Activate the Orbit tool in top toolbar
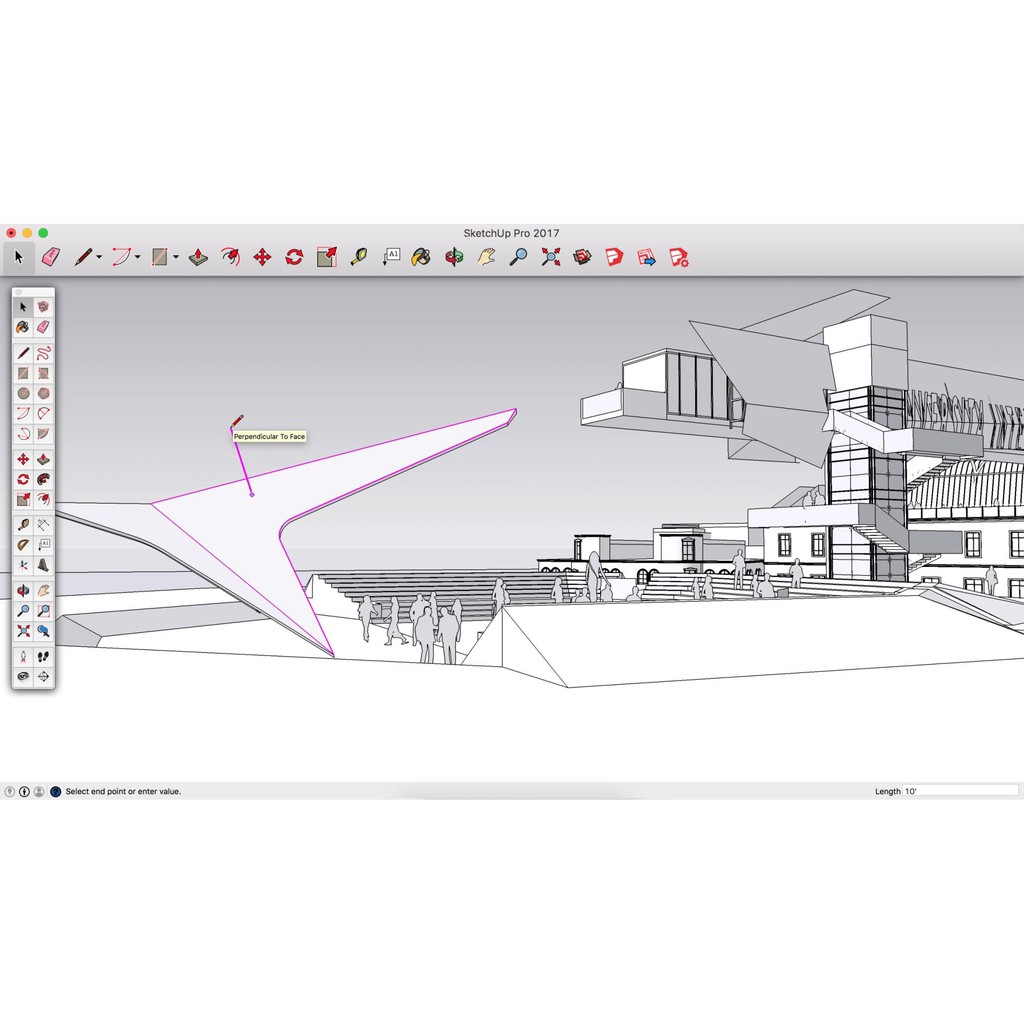Viewport: 1024px width, 1024px height. pyautogui.click(x=454, y=257)
